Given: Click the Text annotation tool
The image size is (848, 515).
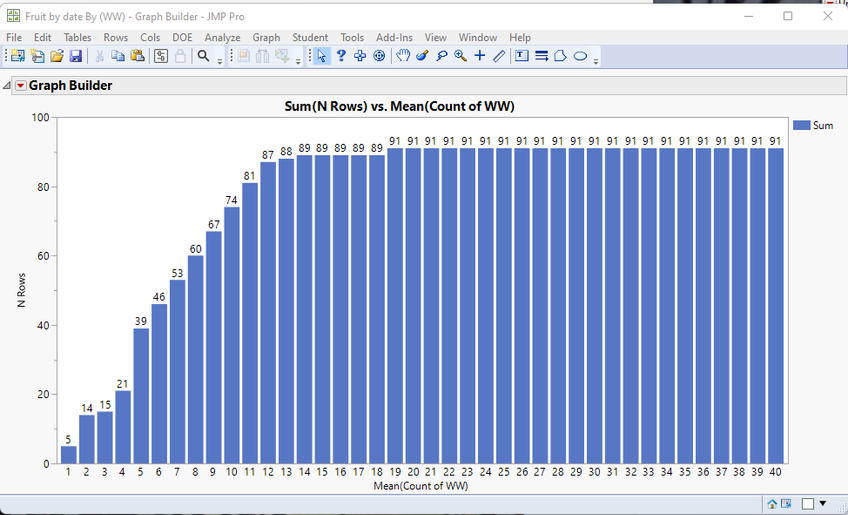Looking at the screenshot, I should (x=522, y=56).
